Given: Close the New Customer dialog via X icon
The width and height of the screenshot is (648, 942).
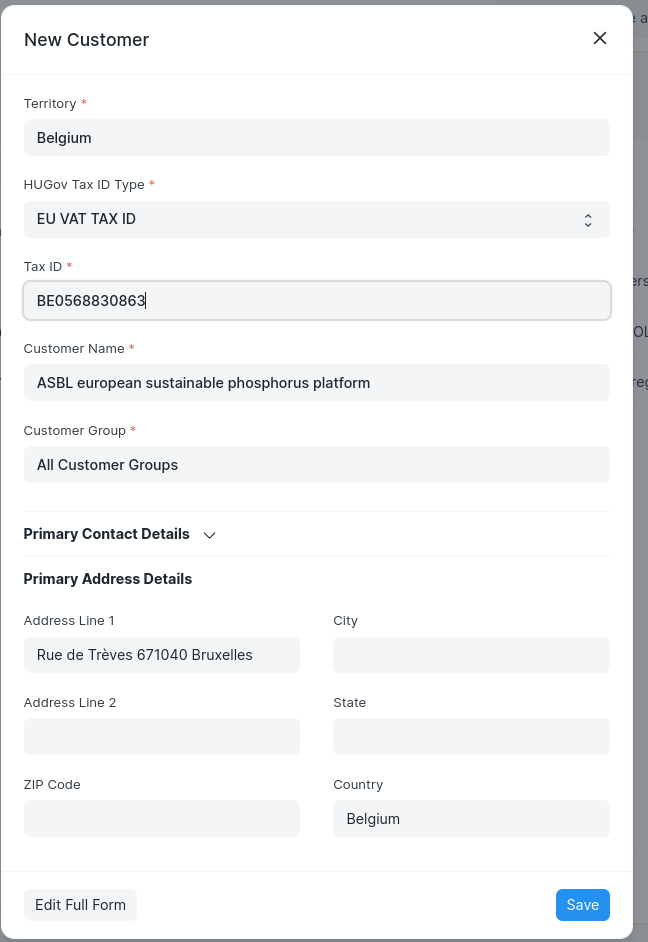Looking at the screenshot, I should click(x=600, y=38).
